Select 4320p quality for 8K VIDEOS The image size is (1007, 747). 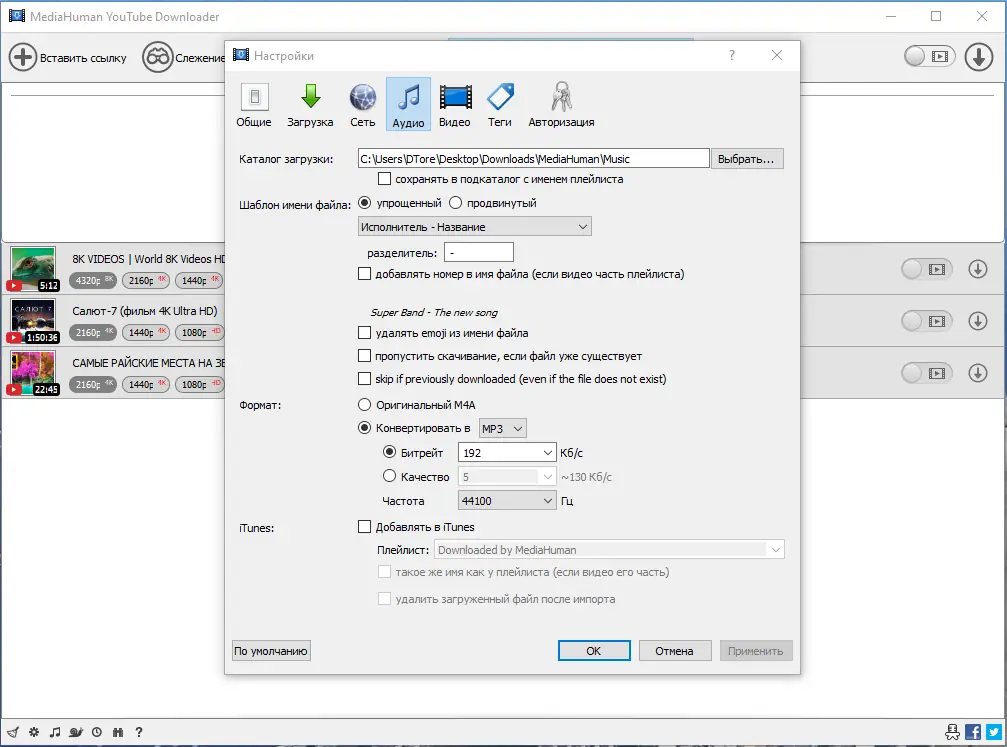coord(93,280)
